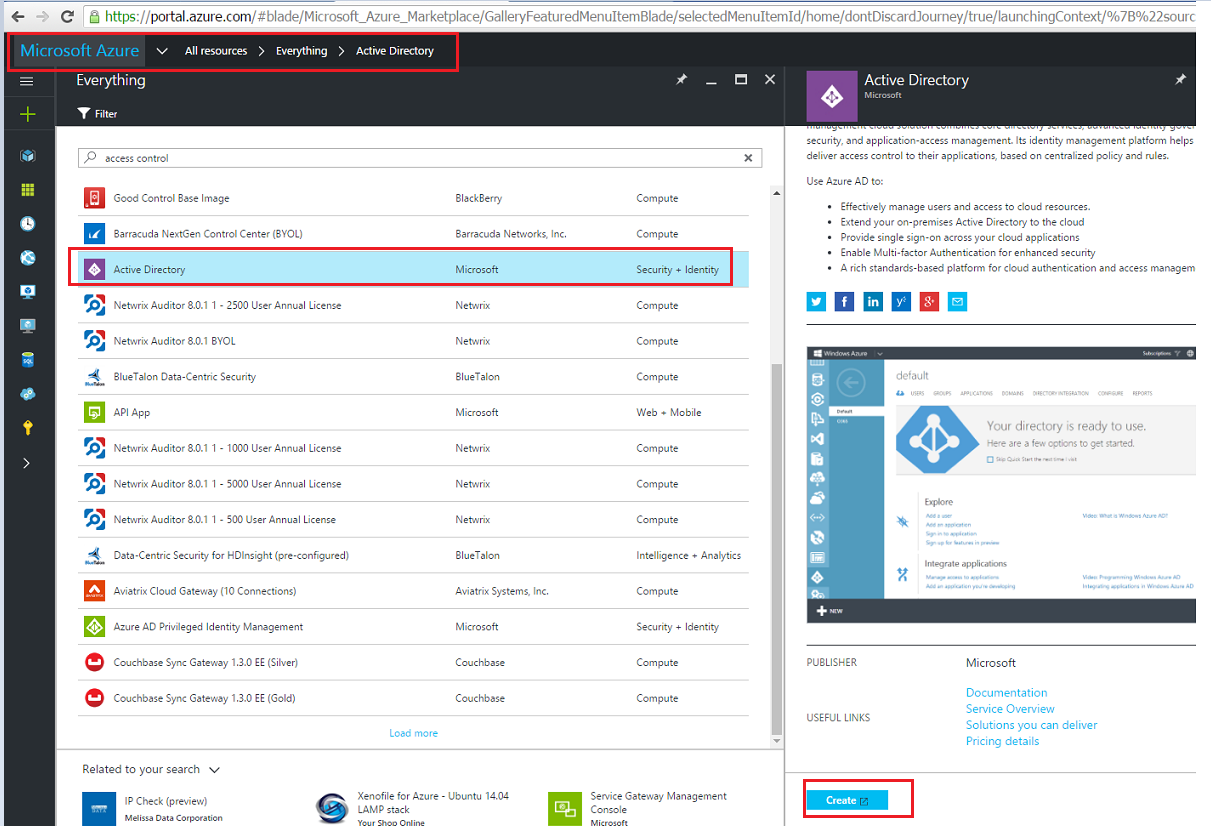Pin the Everything blade
The image size is (1211, 826).
pos(682,80)
